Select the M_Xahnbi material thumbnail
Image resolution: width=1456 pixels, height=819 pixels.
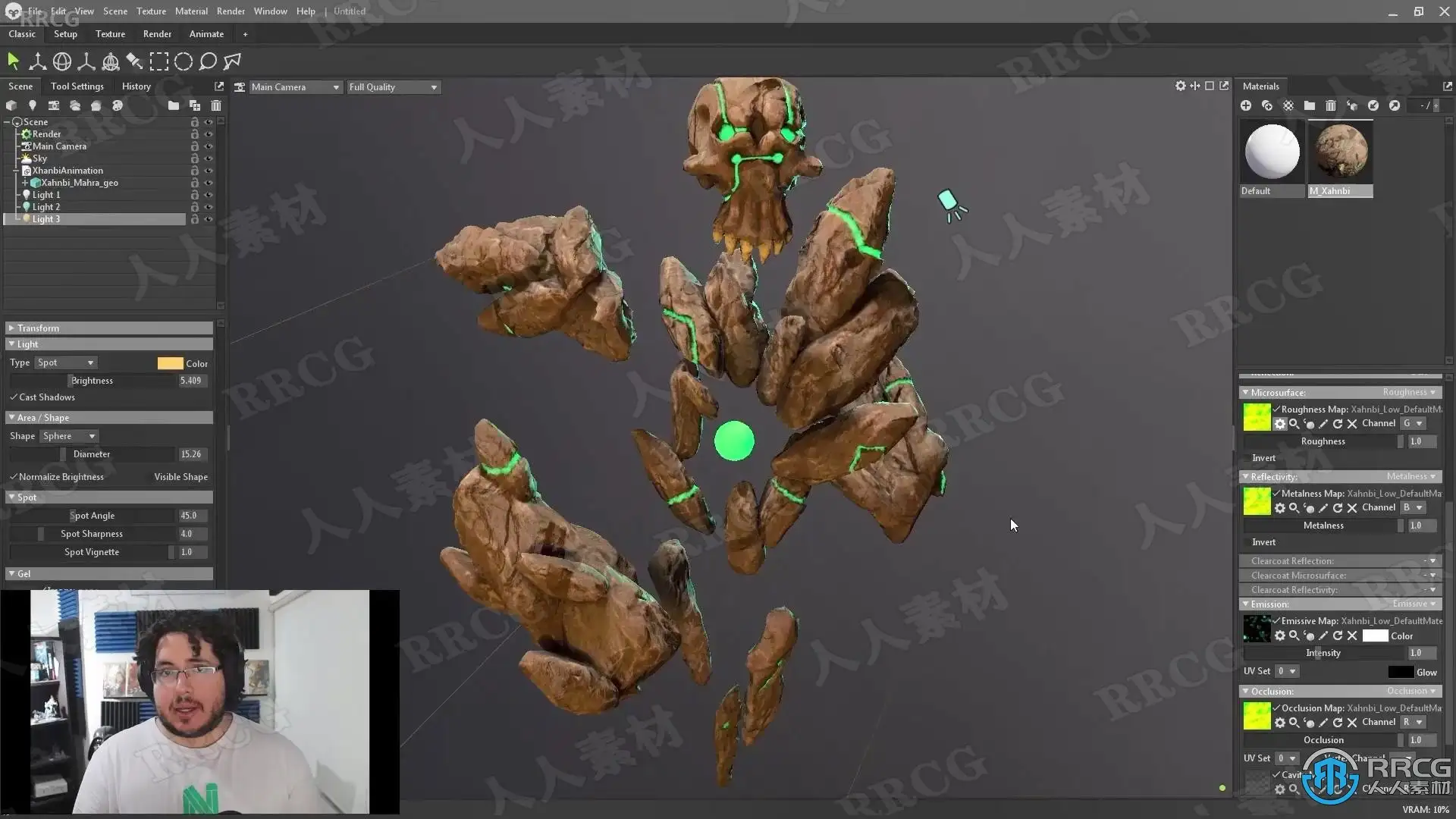coord(1341,152)
